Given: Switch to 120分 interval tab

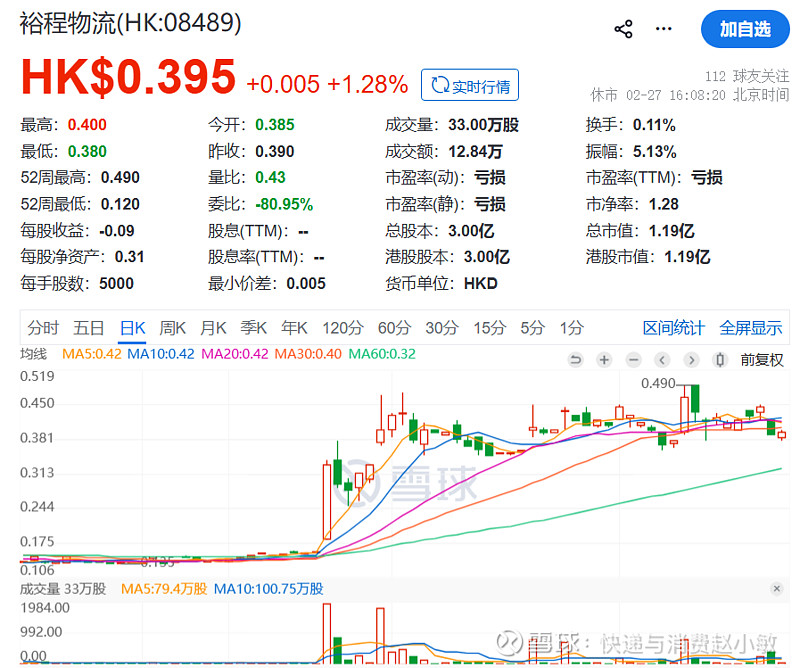Looking at the screenshot, I should 343,328.
